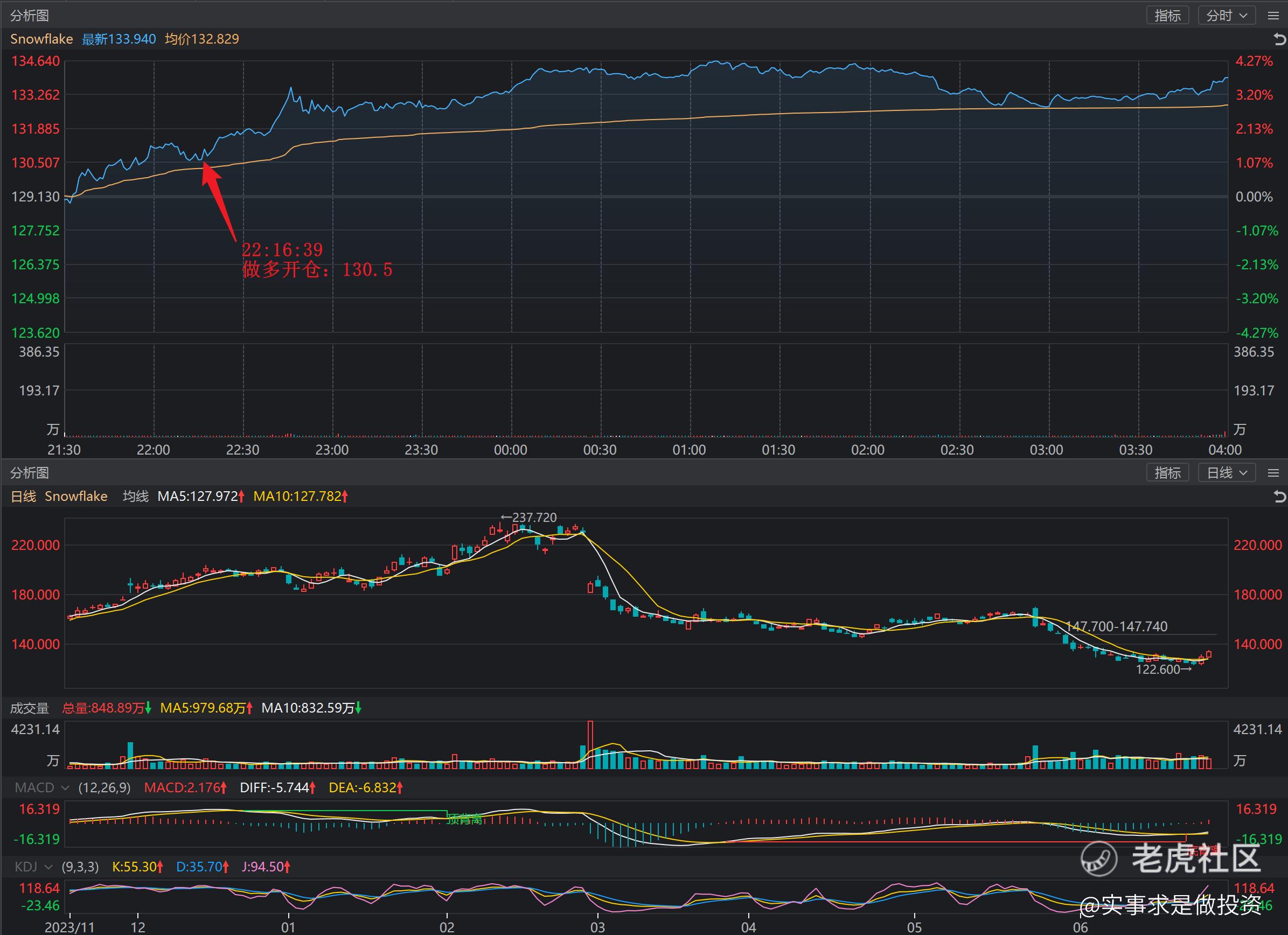1288x935 pixels.
Task: Click the 日线 Snowflake daily chart title
Action: (59, 496)
